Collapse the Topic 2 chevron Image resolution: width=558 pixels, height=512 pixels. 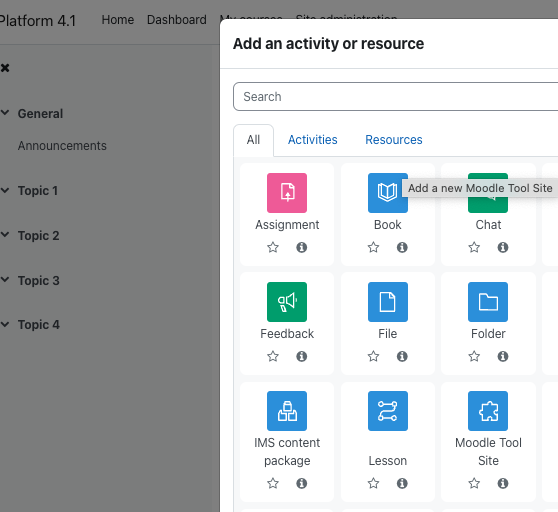[5, 235]
